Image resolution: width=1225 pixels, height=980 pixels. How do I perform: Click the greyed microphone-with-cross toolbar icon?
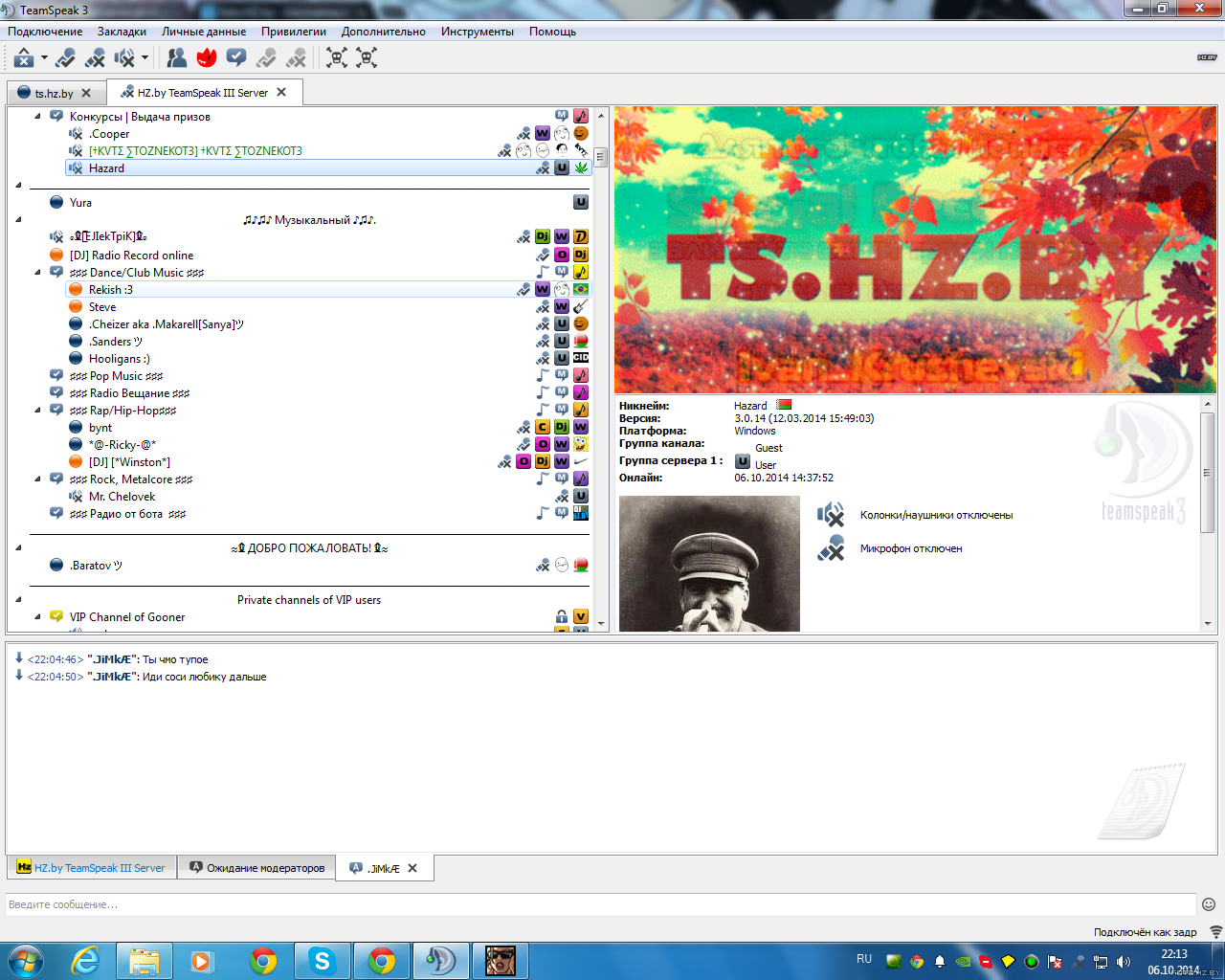296,58
